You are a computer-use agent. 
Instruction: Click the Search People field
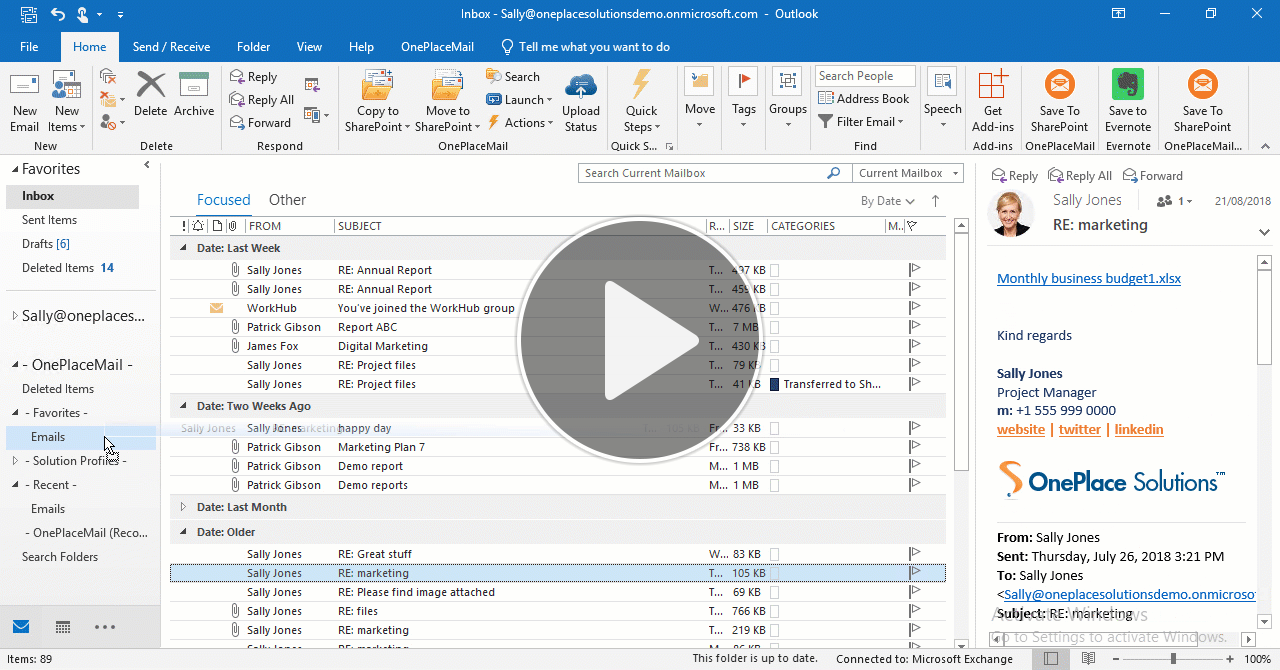pyautogui.click(x=865, y=76)
